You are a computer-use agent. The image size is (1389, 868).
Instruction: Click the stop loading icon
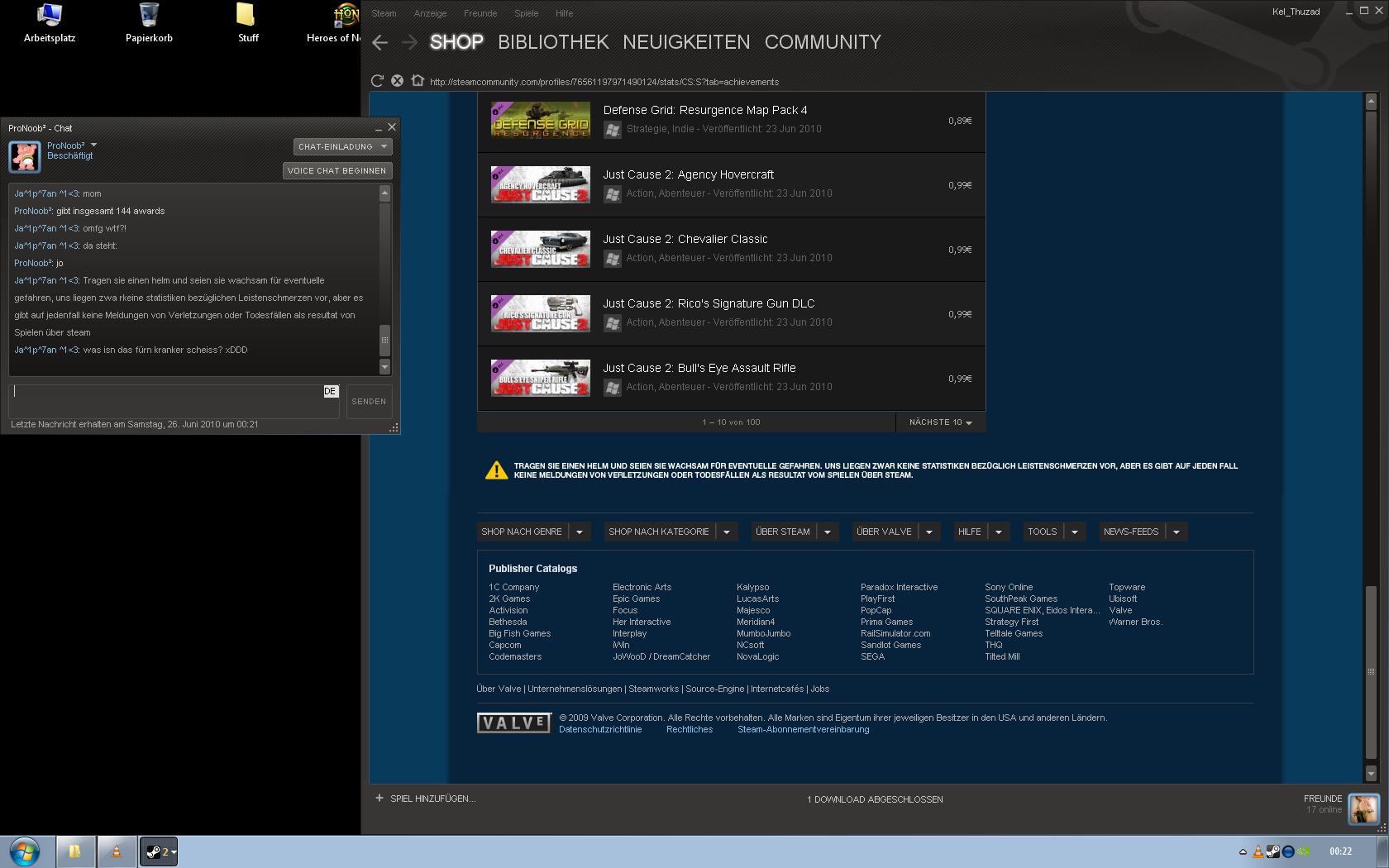[397, 81]
